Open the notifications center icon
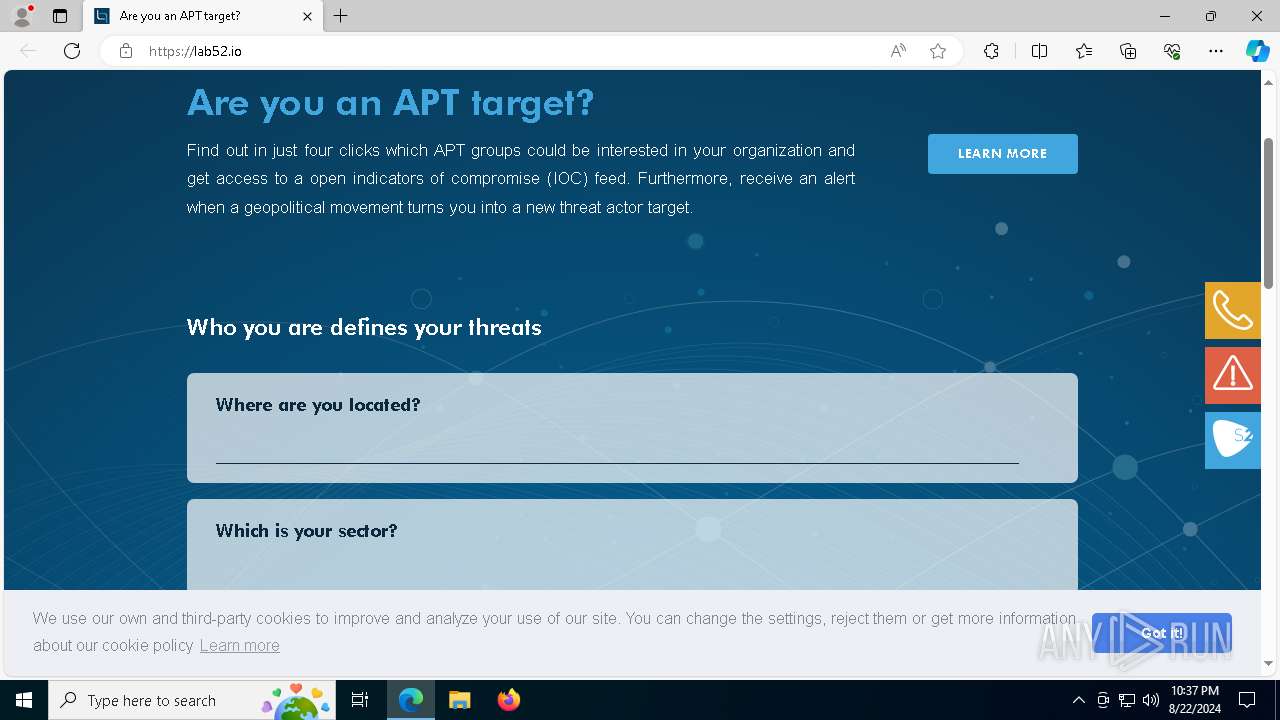The width and height of the screenshot is (1280, 720). (x=1247, y=700)
